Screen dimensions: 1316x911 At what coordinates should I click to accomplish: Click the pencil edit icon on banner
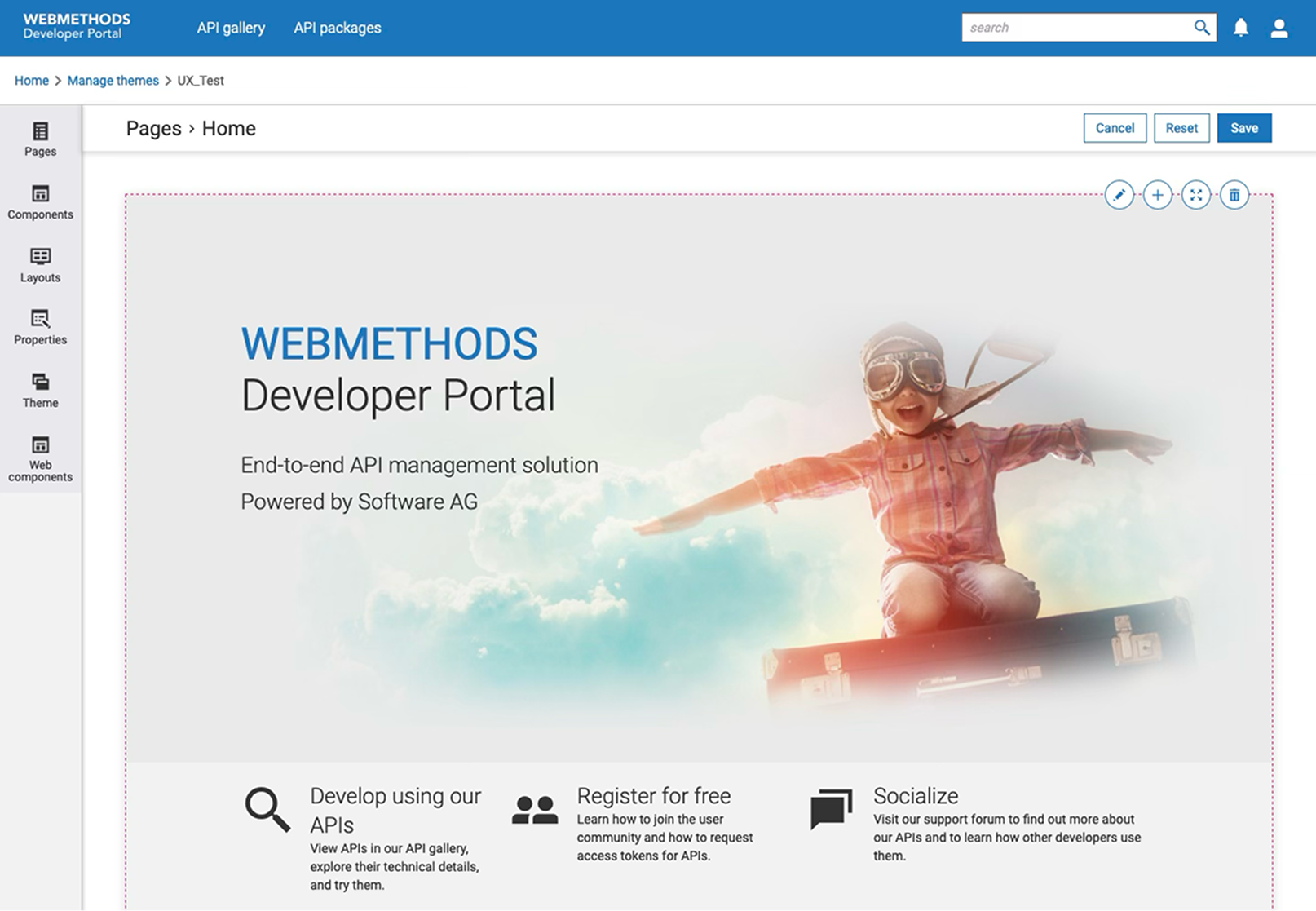tap(1119, 195)
